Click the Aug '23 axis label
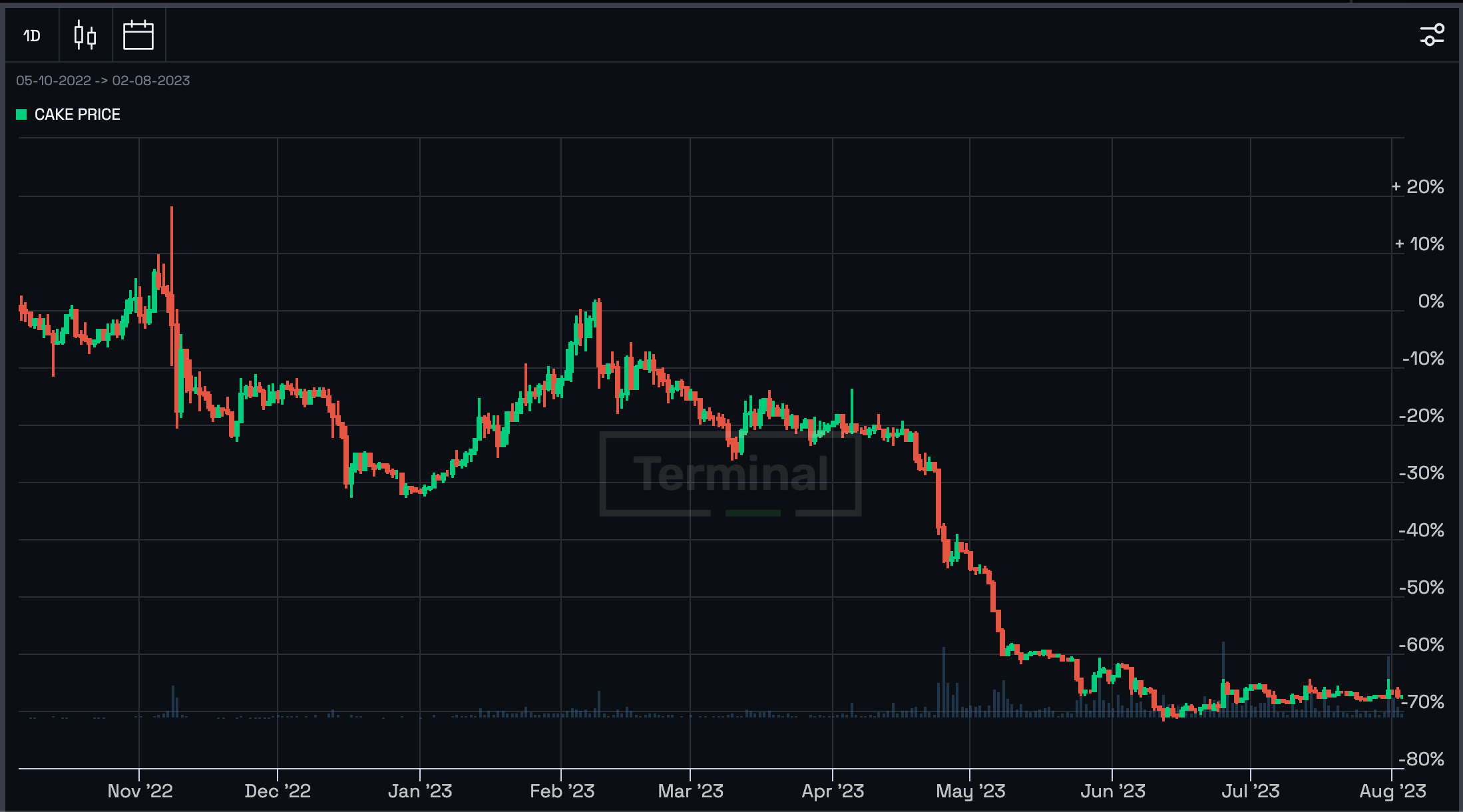 pos(1392,791)
